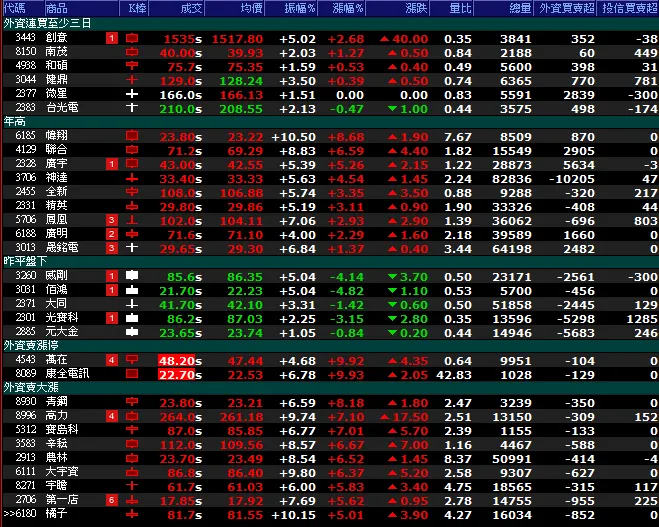Click the candlestick icon for 2885 元大金
The width and height of the screenshot is (659, 527).
(x=132, y=332)
